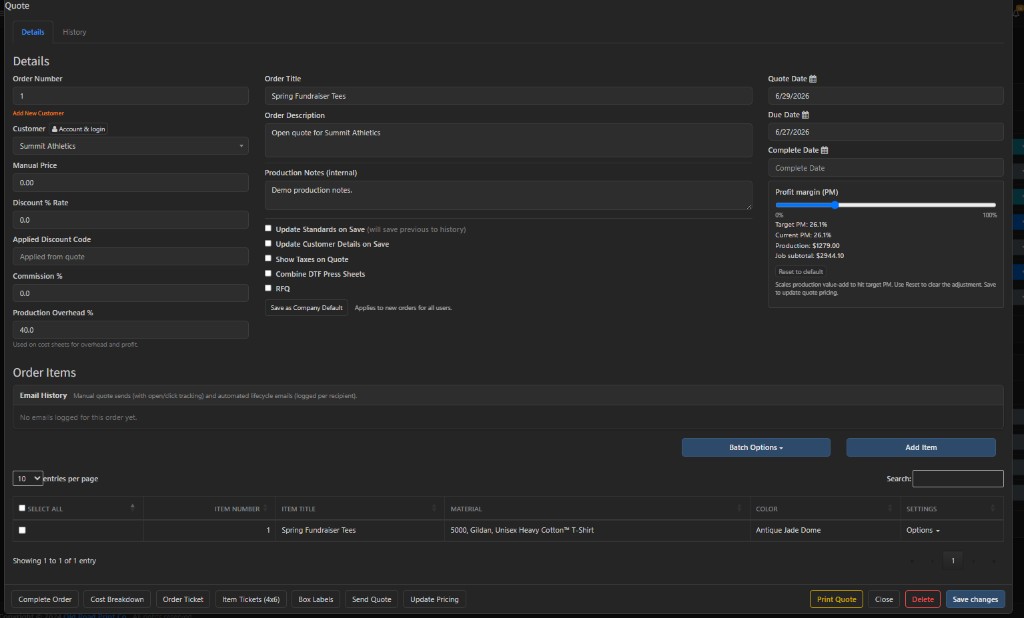
Task: Open the Customer dropdown showing Summit Athletics
Action: pyautogui.click(x=131, y=146)
